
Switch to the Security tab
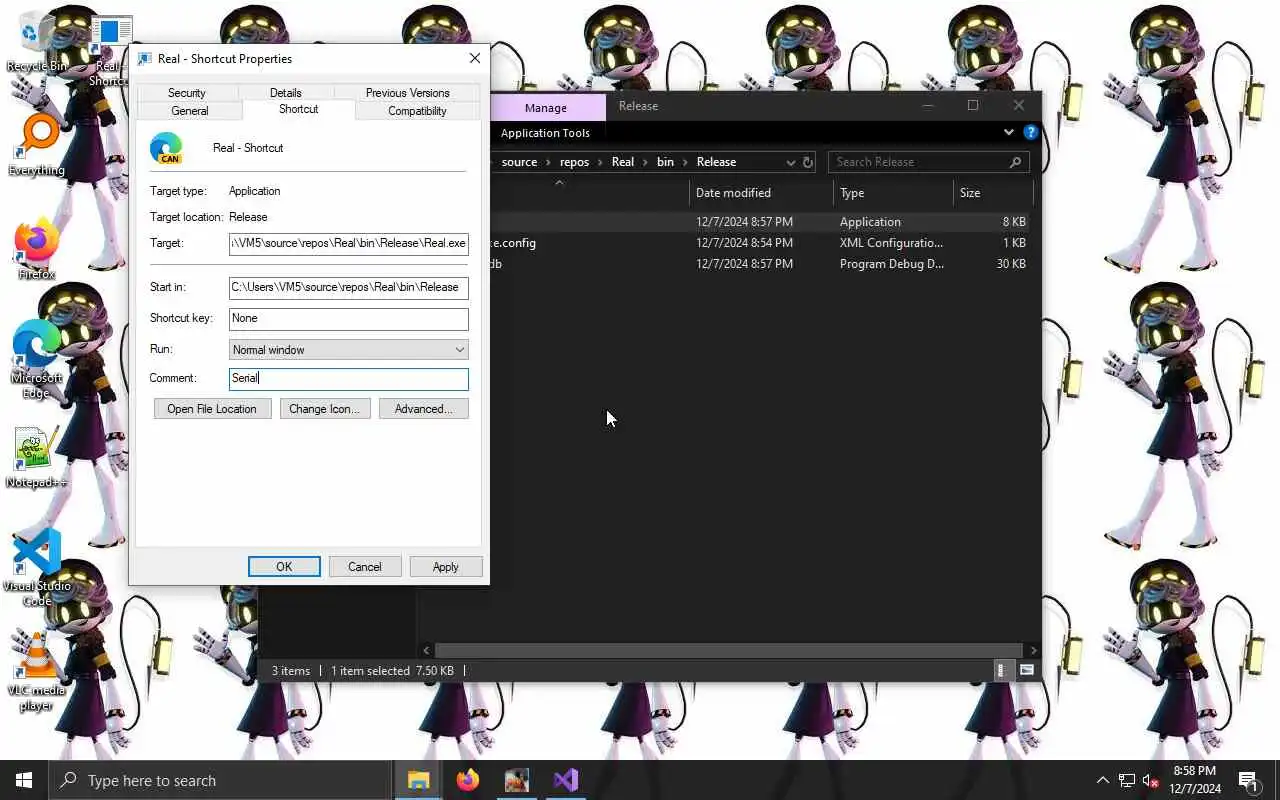pos(186,93)
